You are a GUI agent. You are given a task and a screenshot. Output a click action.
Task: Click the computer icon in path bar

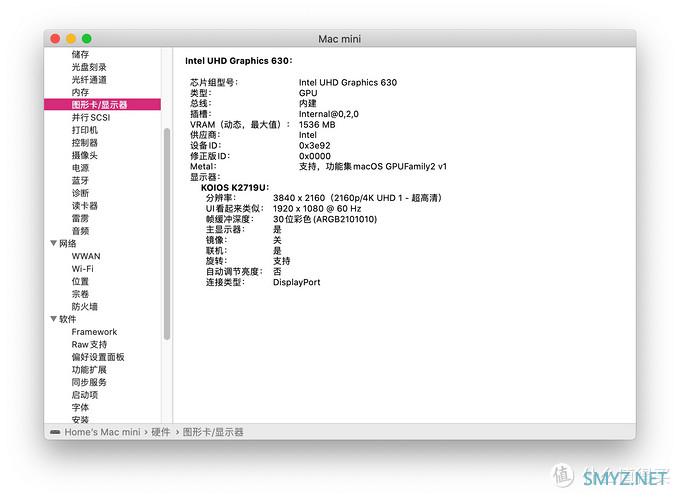(55, 432)
